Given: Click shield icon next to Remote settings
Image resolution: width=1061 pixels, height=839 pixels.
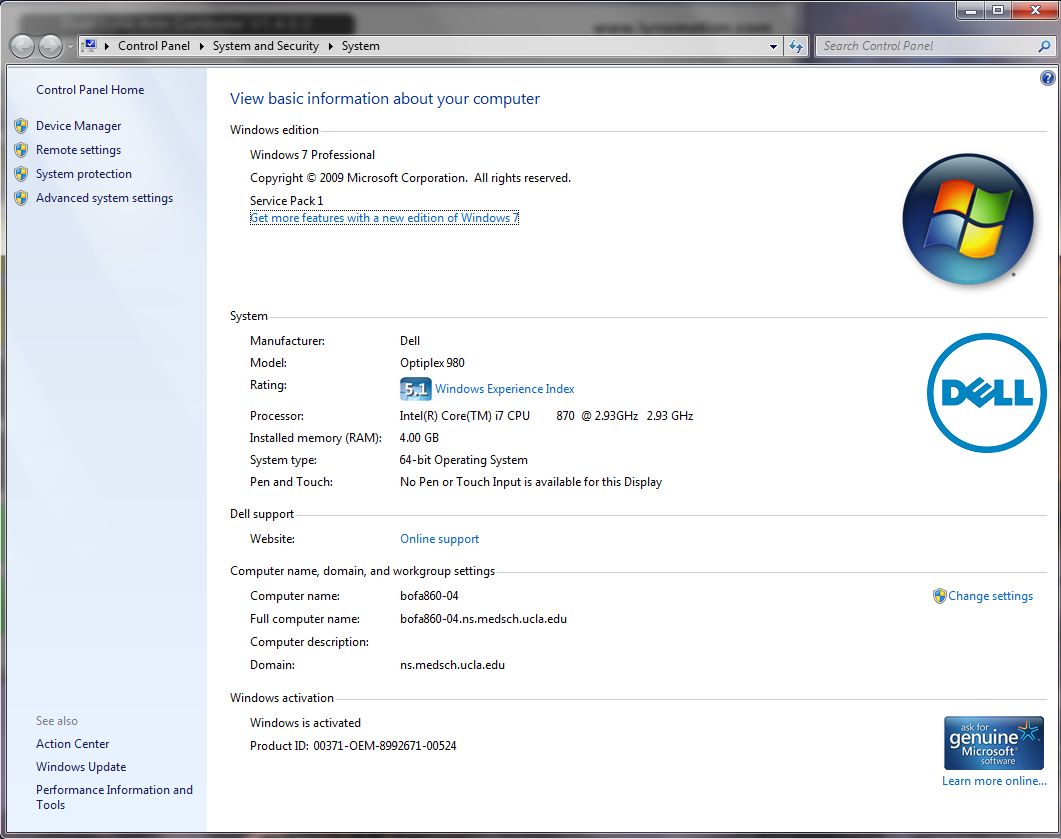Looking at the screenshot, I should pyautogui.click(x=21, y=150).
